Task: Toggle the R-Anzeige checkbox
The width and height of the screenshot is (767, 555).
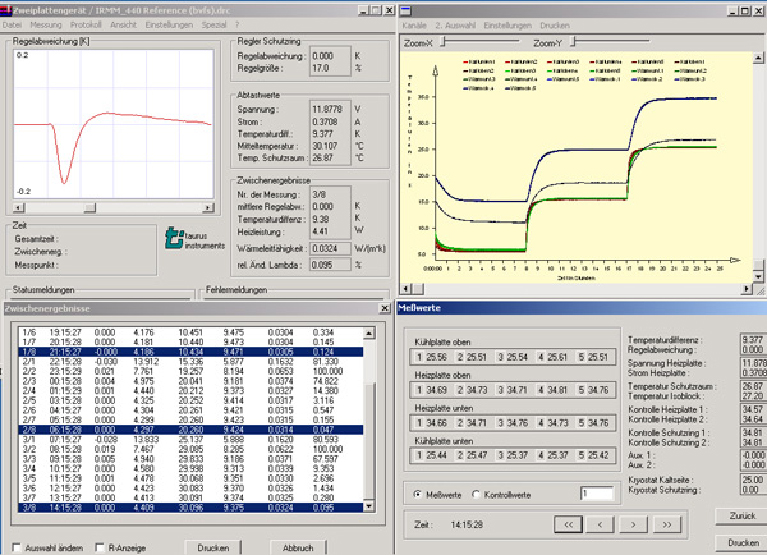Action: [99, 547]
